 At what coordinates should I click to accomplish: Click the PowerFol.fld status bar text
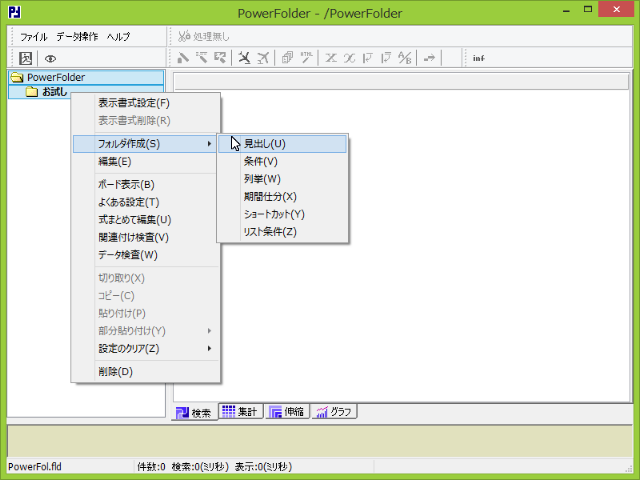coord(35,467)
